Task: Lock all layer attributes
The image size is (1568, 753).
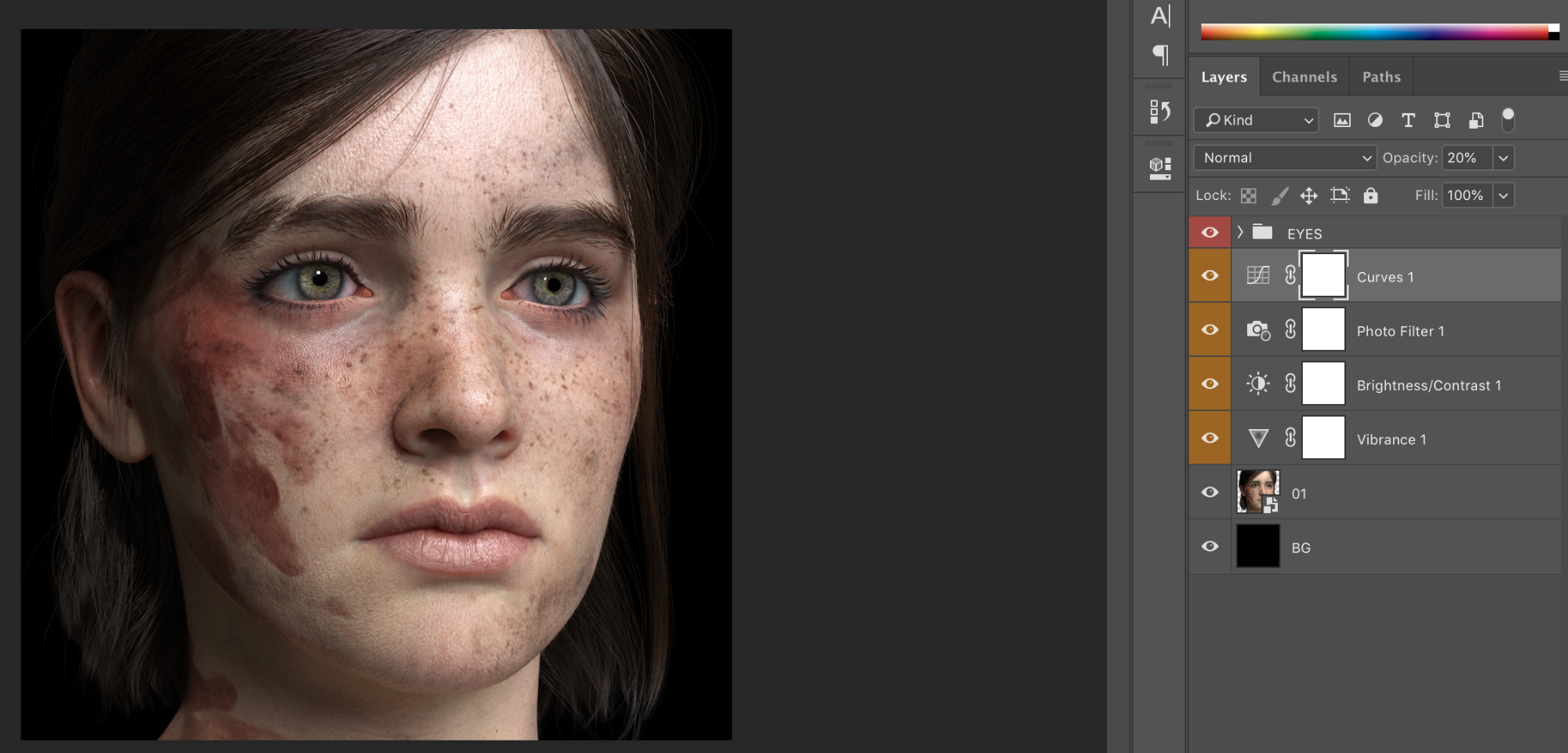Action: (x=1370, y=195)
